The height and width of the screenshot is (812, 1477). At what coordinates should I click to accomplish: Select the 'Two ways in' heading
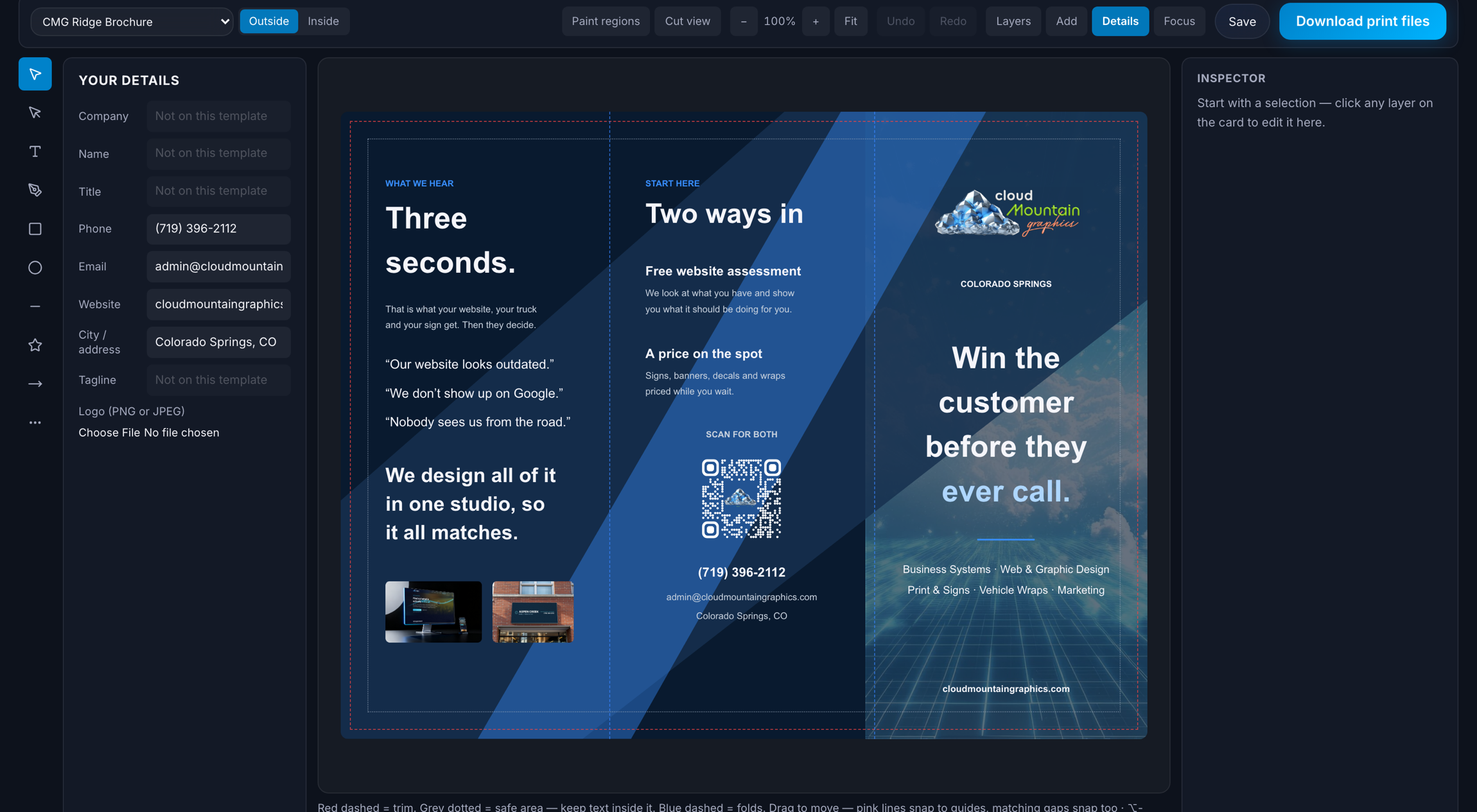click(x=724, y=214)
